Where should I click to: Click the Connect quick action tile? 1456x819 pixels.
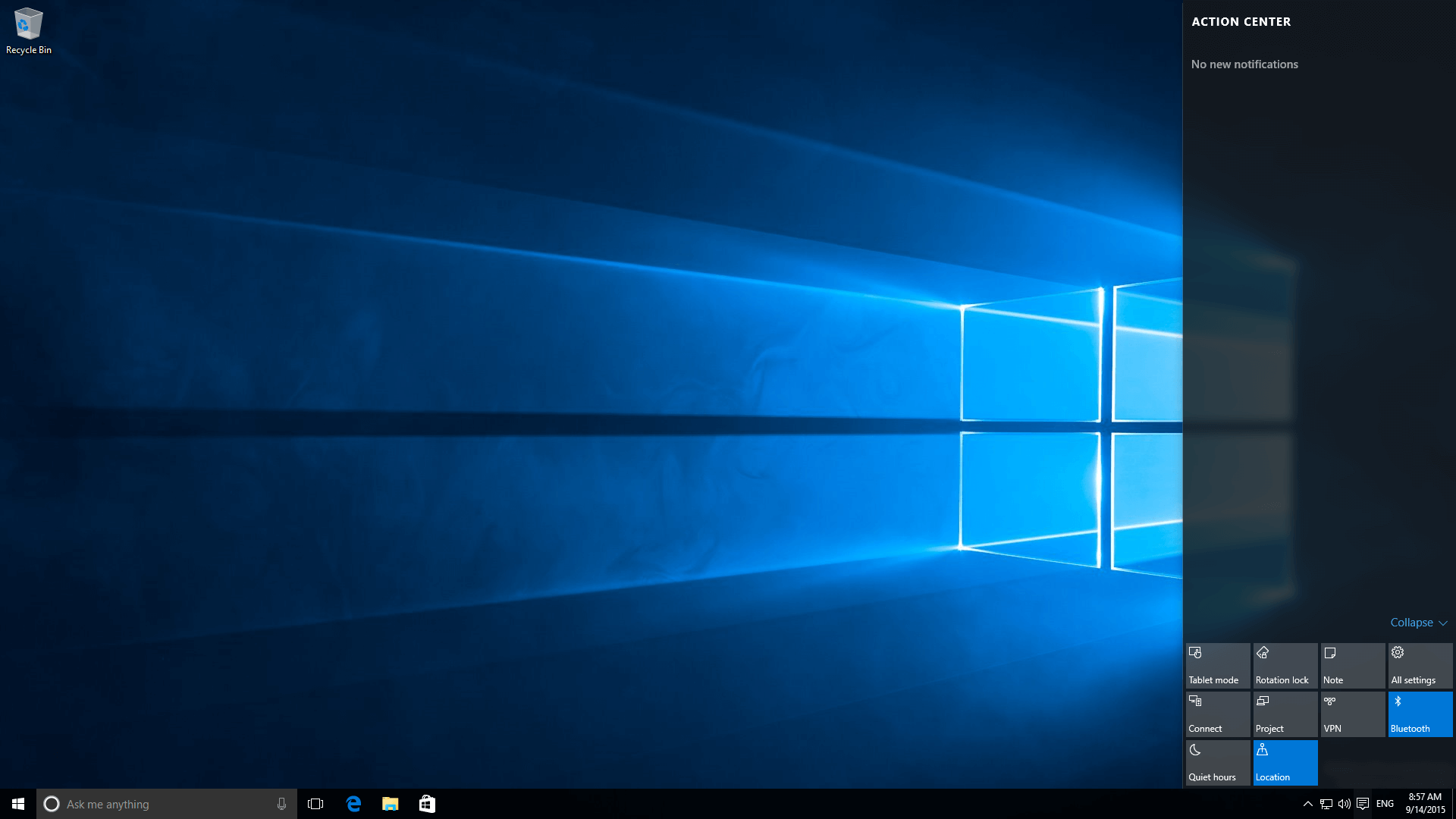coord(1218,714)
